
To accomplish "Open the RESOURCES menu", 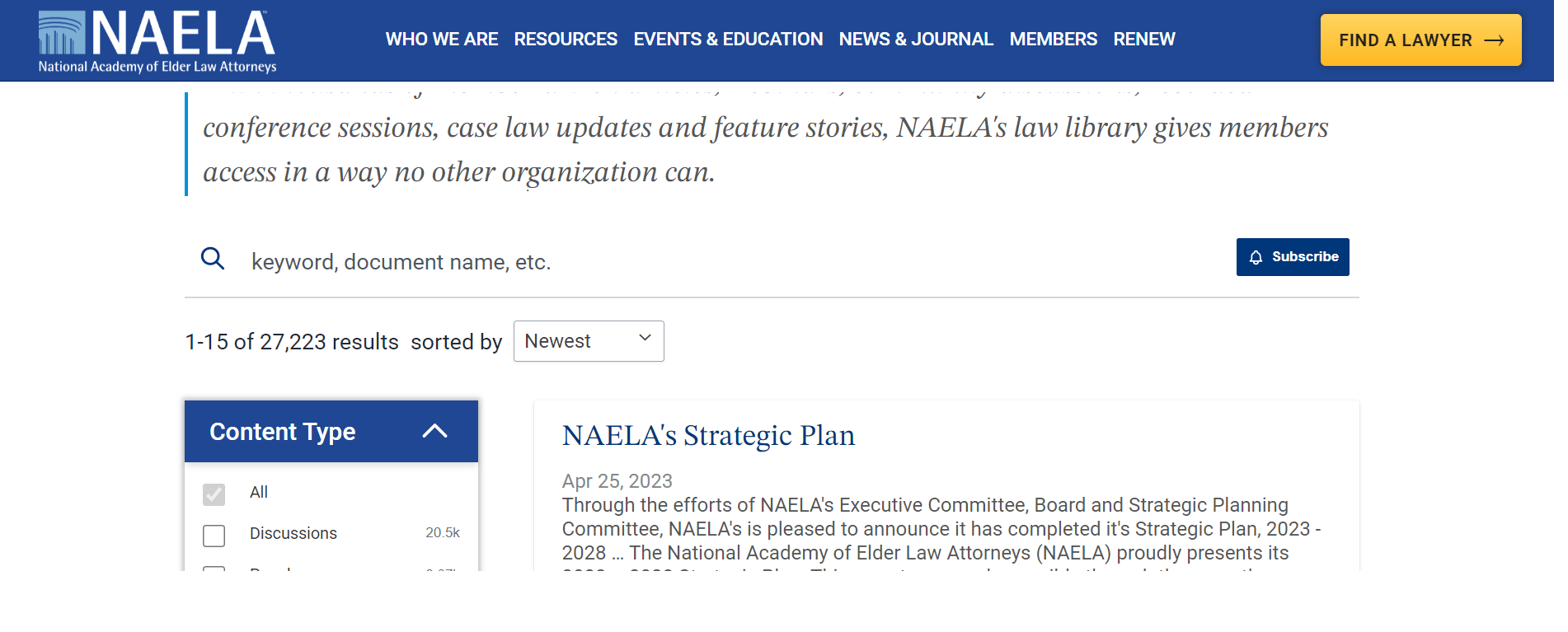I will click(x=566, y=39).
